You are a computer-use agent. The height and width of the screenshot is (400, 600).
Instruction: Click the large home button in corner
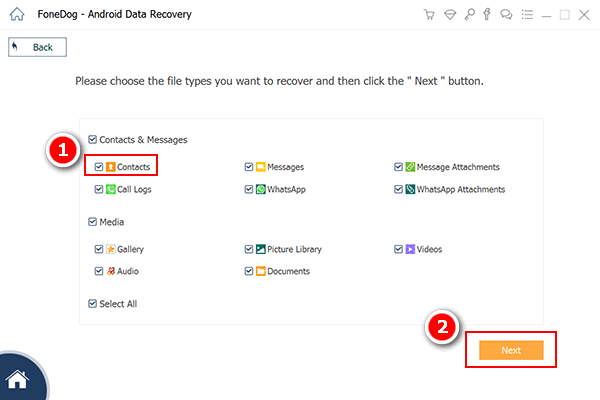click(17, 379)
